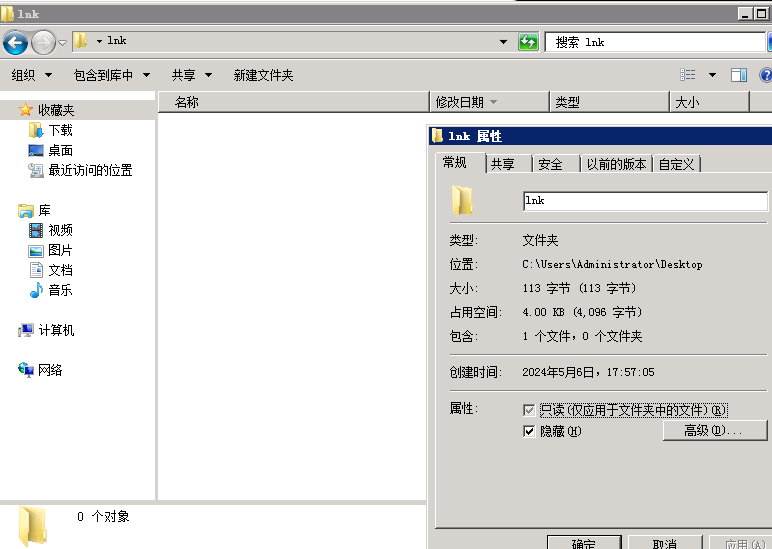Select the Videos (视频) library
The height and width of the screenshot is (549, 772).
(60, 230)
